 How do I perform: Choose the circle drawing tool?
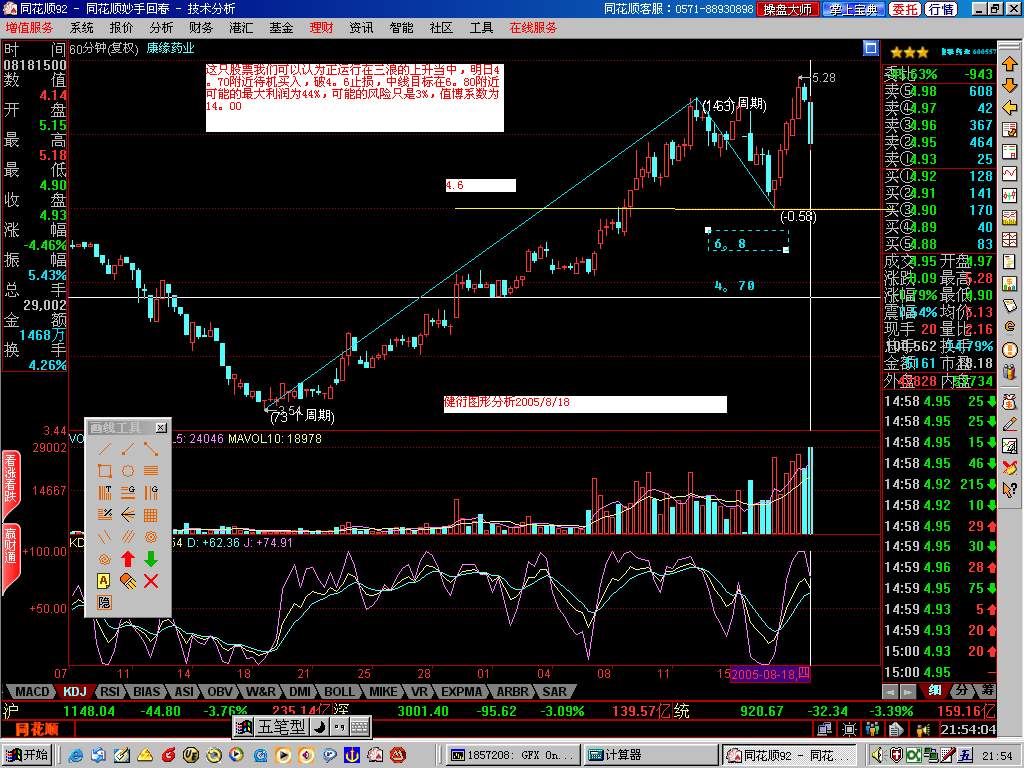point(127,471)
